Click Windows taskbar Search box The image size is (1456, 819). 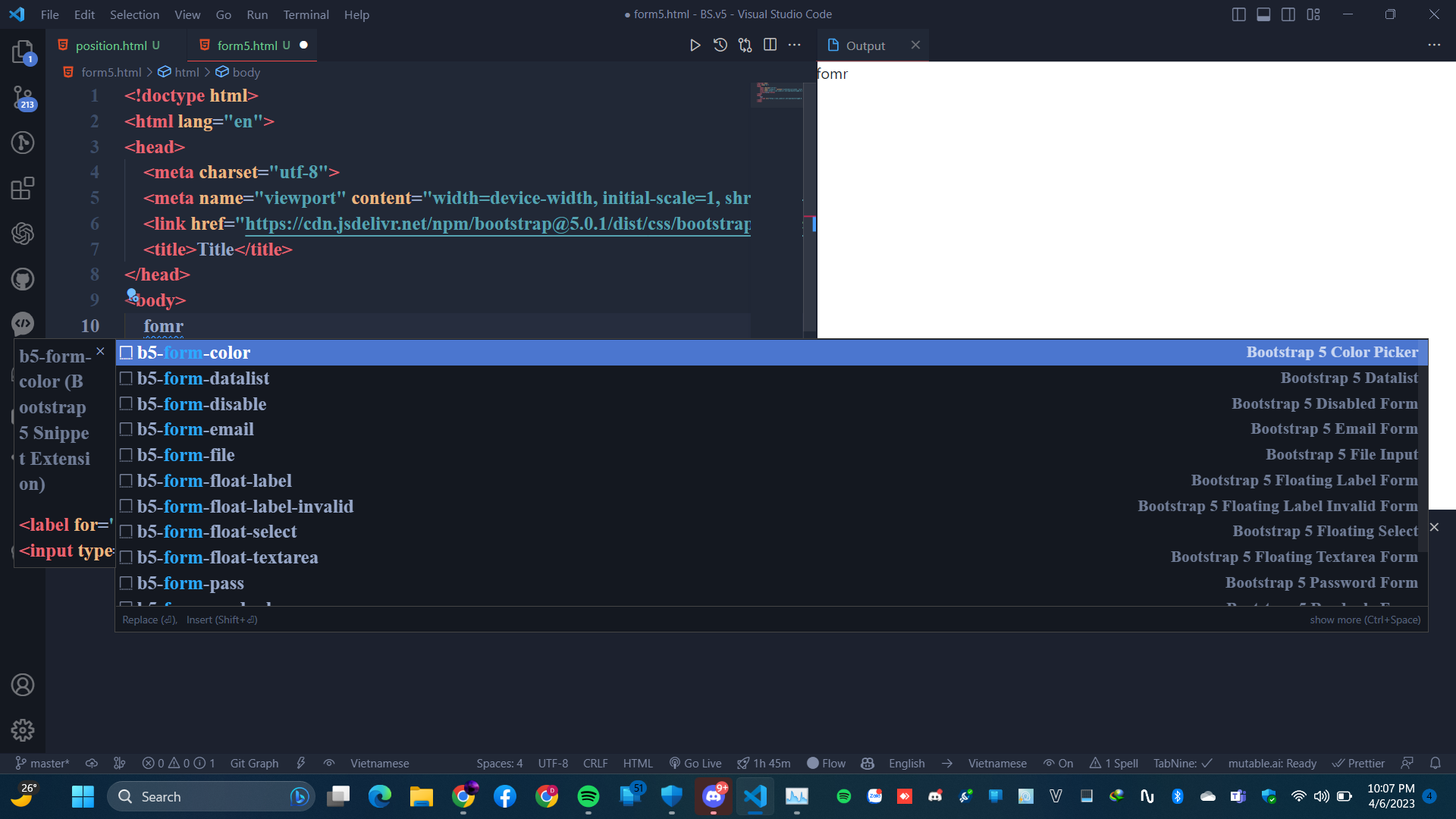coord(212,796)
